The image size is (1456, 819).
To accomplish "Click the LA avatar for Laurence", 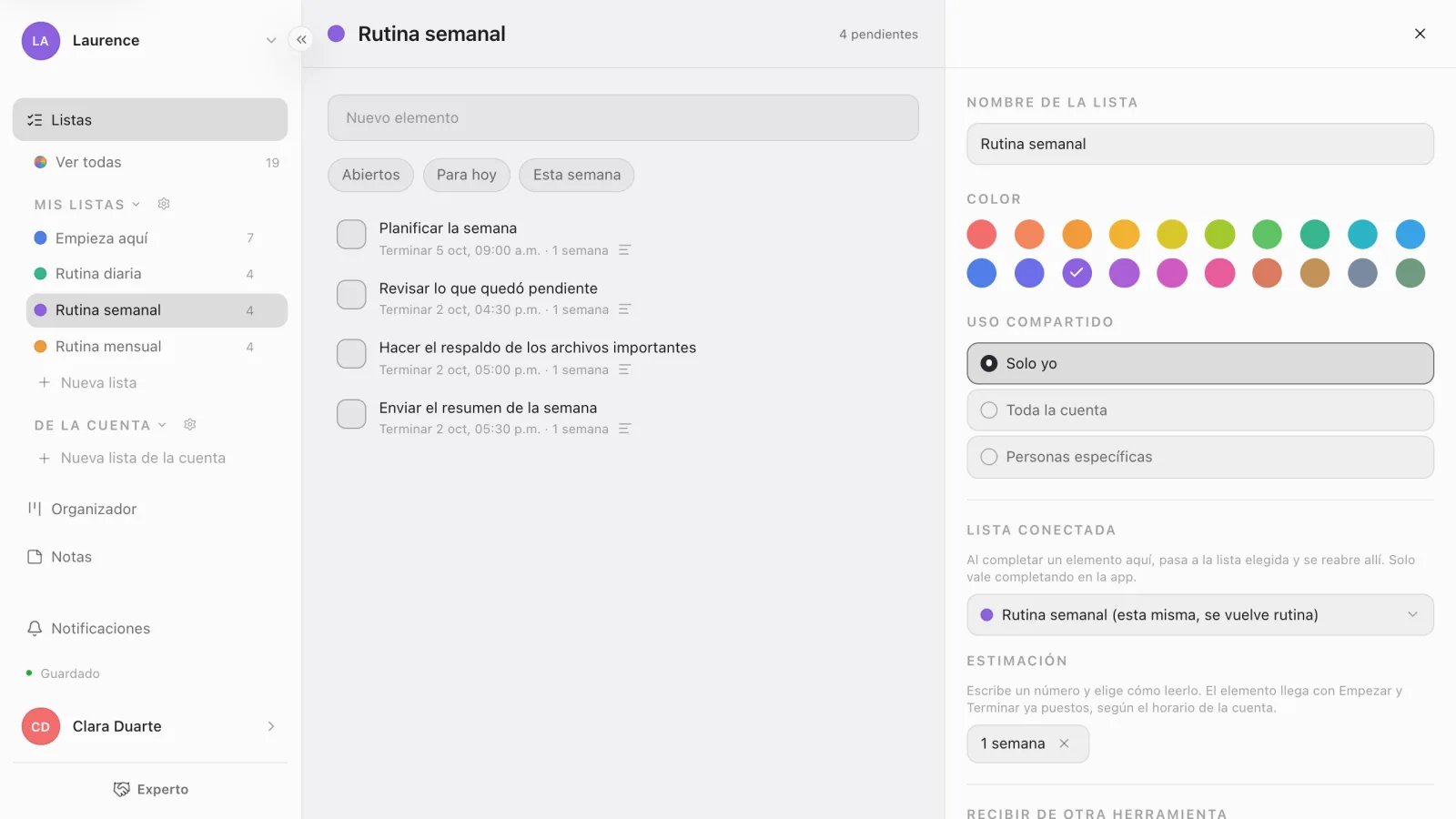I will (x=41, y=41).
